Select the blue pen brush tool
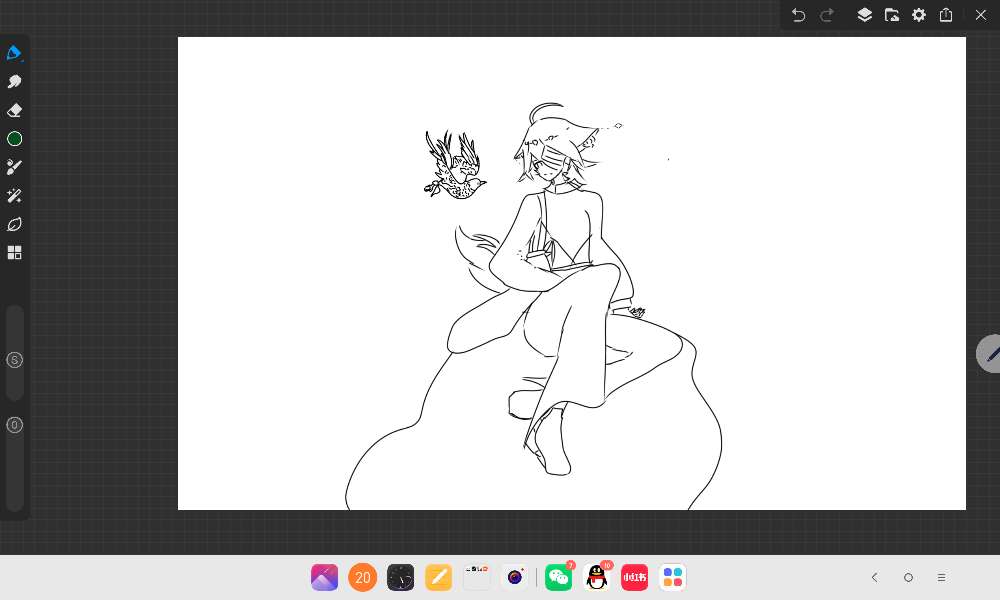The image size is (1000, 600). click(14, 53)
